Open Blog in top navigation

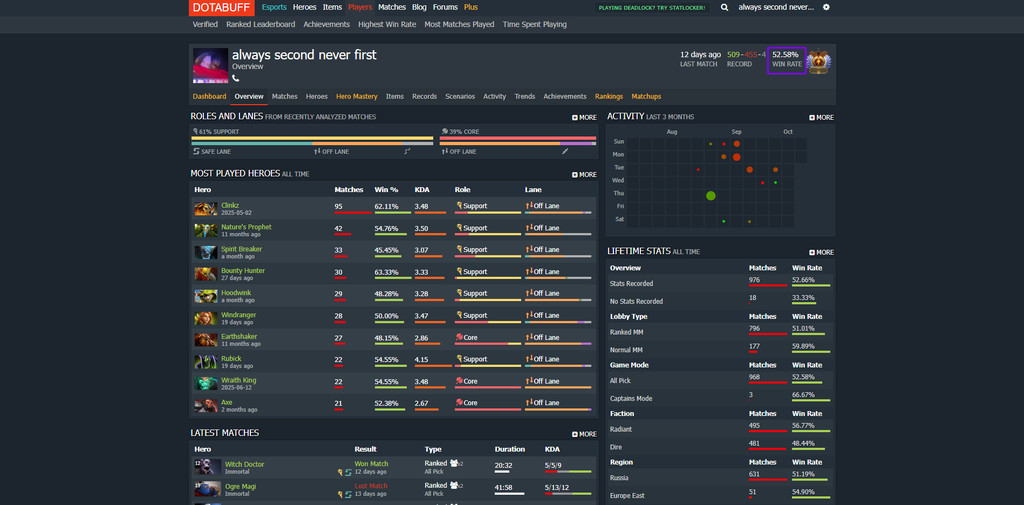pyautogui.click(x=419, y=7)
